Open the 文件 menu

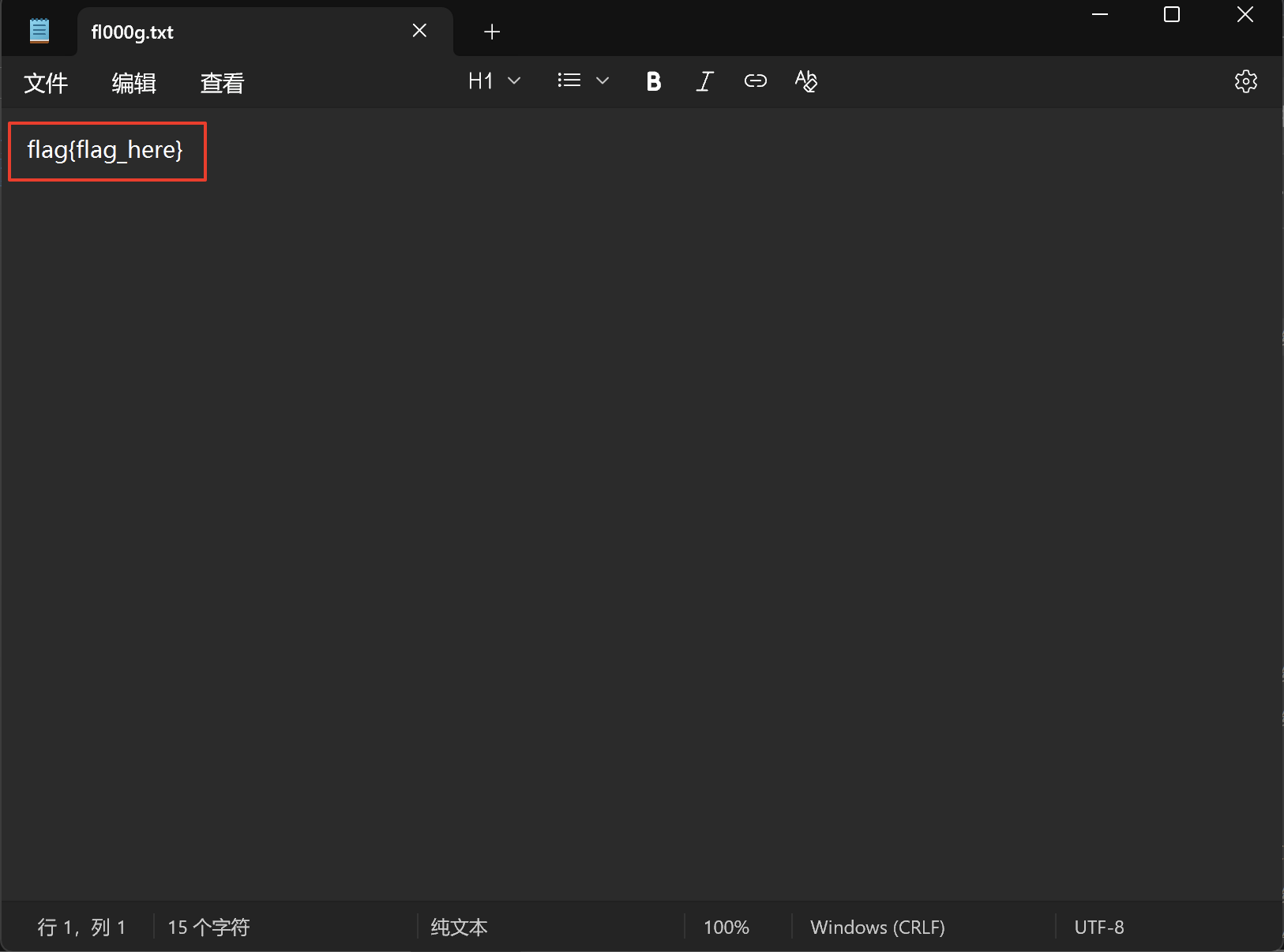[x=46, y=83]
